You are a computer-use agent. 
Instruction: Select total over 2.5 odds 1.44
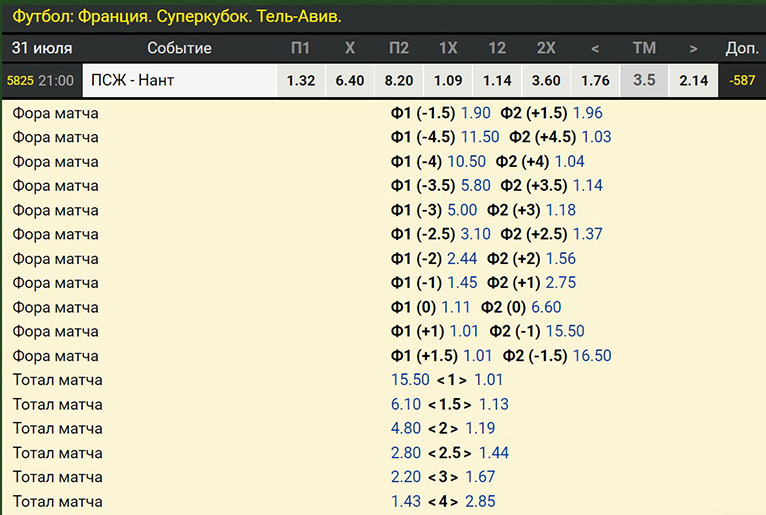[x=493, y=453]
